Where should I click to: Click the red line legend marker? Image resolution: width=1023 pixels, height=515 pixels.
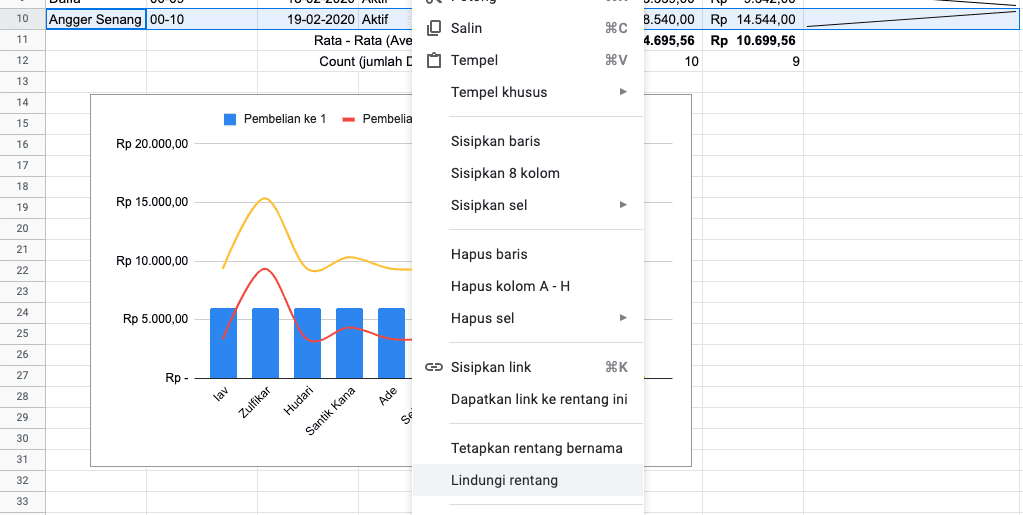[349, 119]
